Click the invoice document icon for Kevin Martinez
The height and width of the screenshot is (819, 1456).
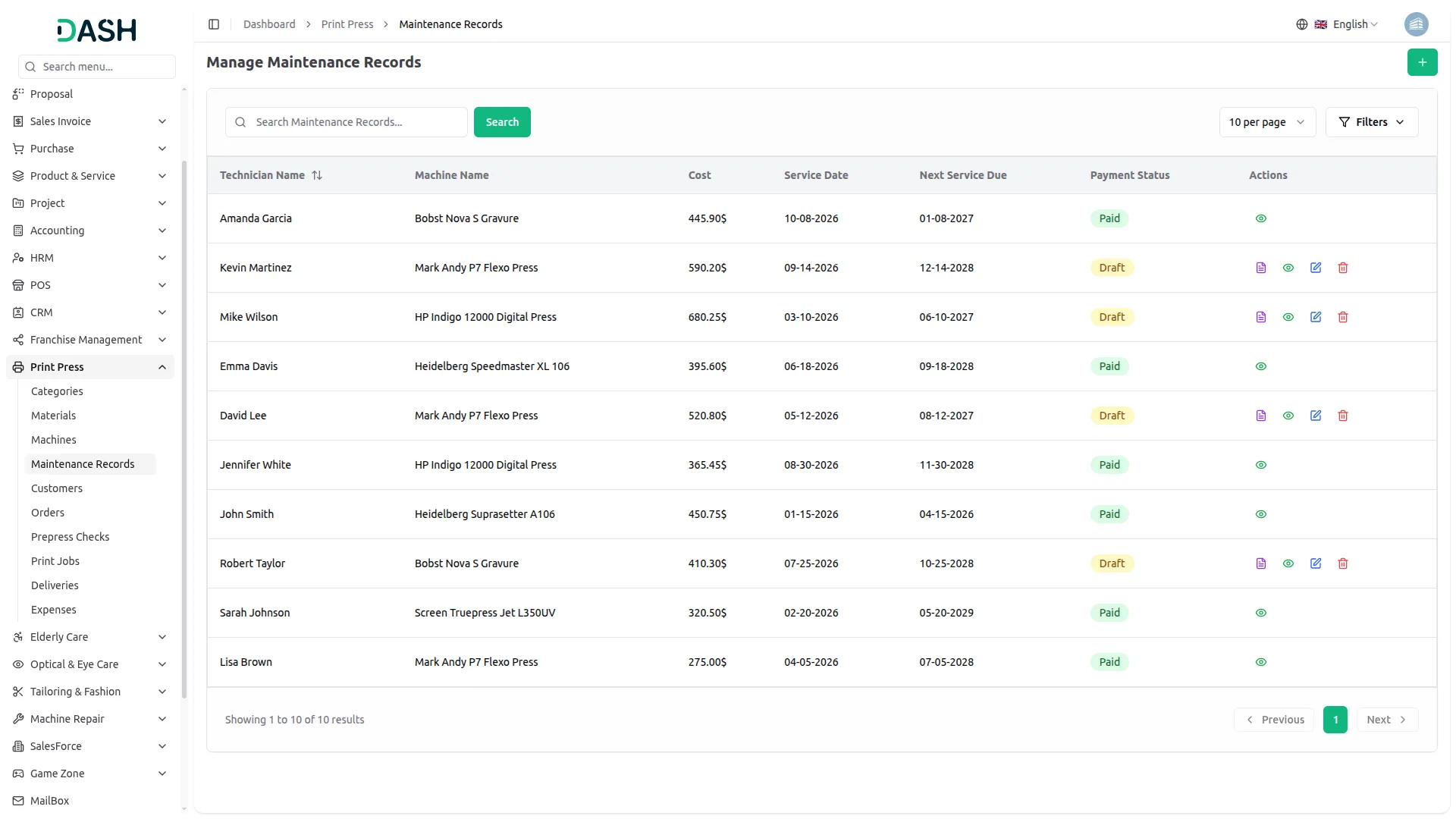(x=1260, y=268)
